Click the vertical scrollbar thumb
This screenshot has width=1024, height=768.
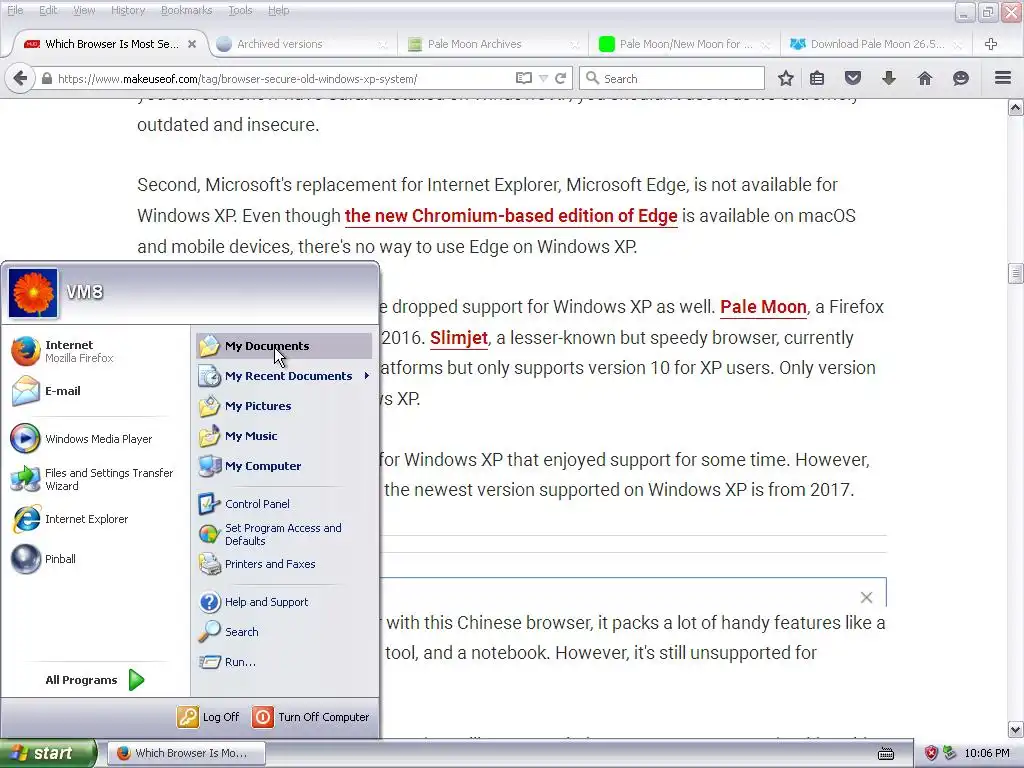click(x=1016, y=273)
